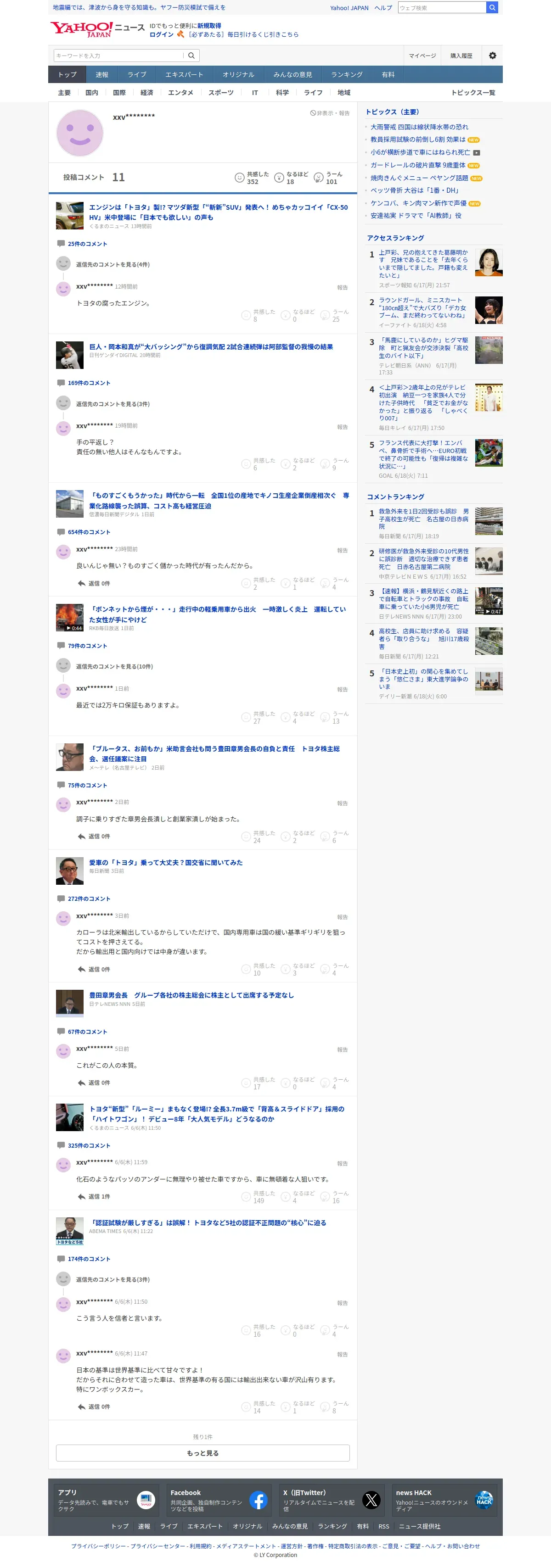Open マツダ新型 CX-50 HV article headline
This screenshot has width=551, height=1568.
(x=218, y=212)
